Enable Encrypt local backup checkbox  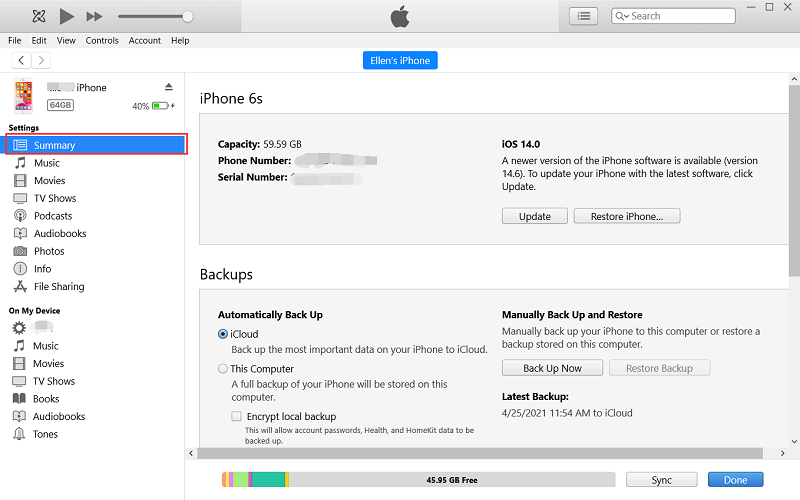[x=237, y=416]
